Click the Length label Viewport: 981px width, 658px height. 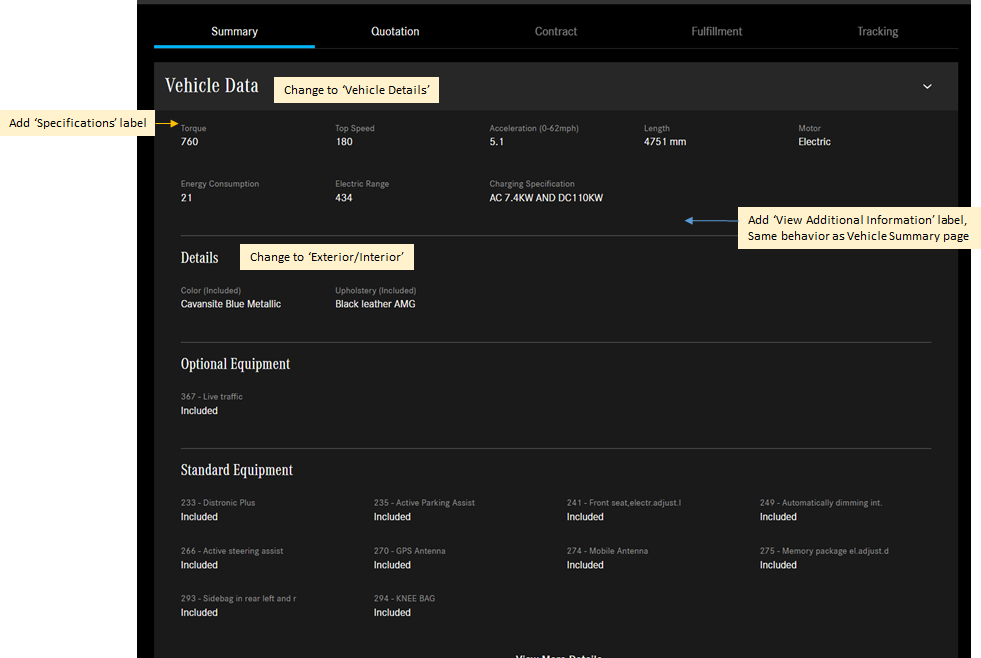(x=657, y=128)
